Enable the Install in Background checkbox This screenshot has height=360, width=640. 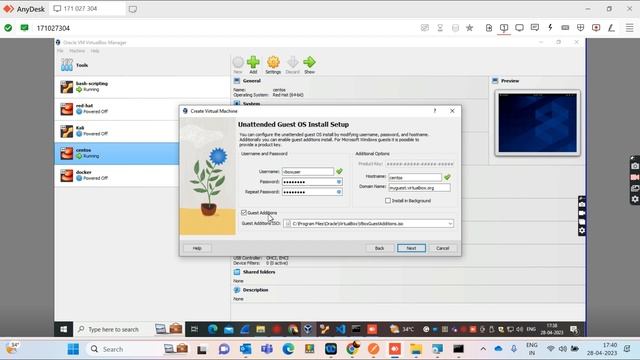[388, 200]
